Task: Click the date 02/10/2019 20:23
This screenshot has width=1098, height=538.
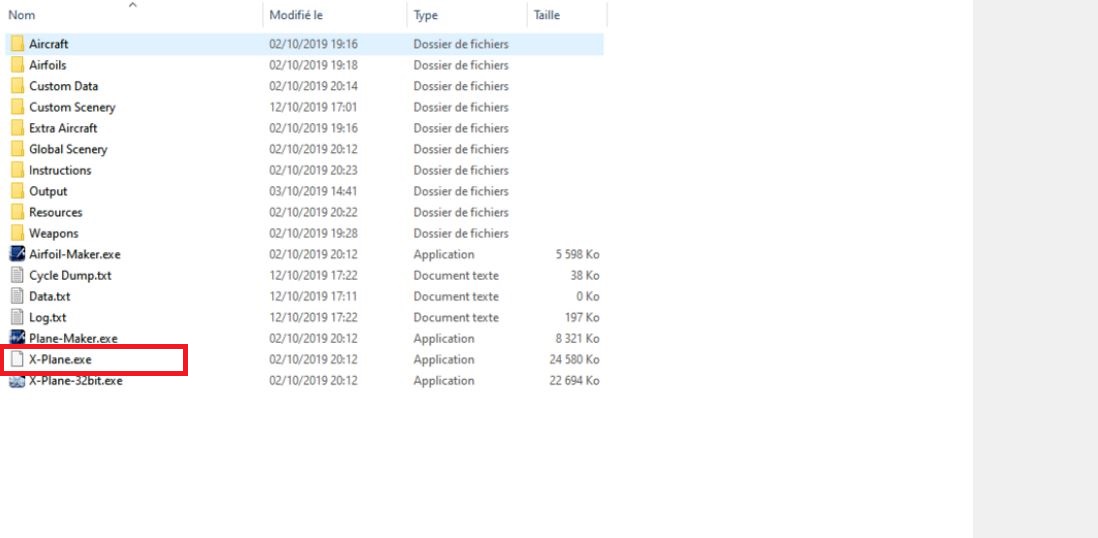Action: [x=314, y=170]
